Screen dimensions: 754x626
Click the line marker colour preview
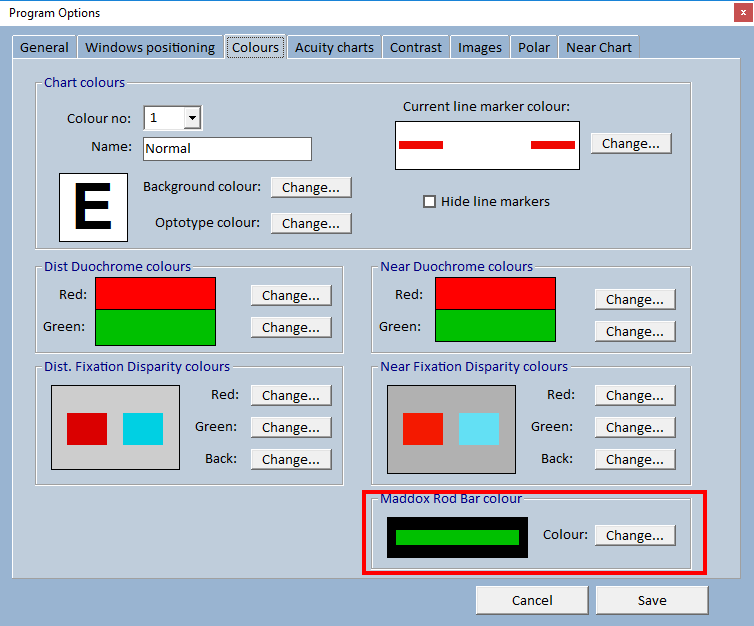click(487, 145)
